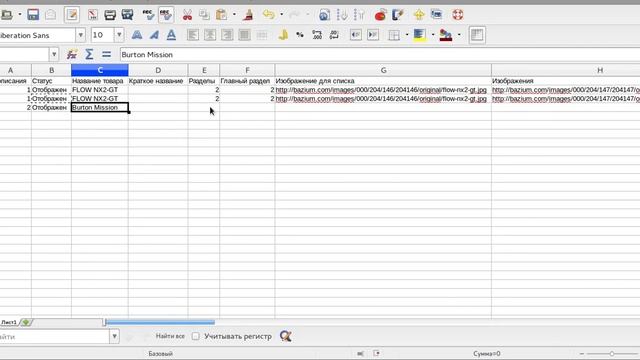Click the Paste clipboard icon
Viewport: 640px width, 360px height.
tap(221, 15)
